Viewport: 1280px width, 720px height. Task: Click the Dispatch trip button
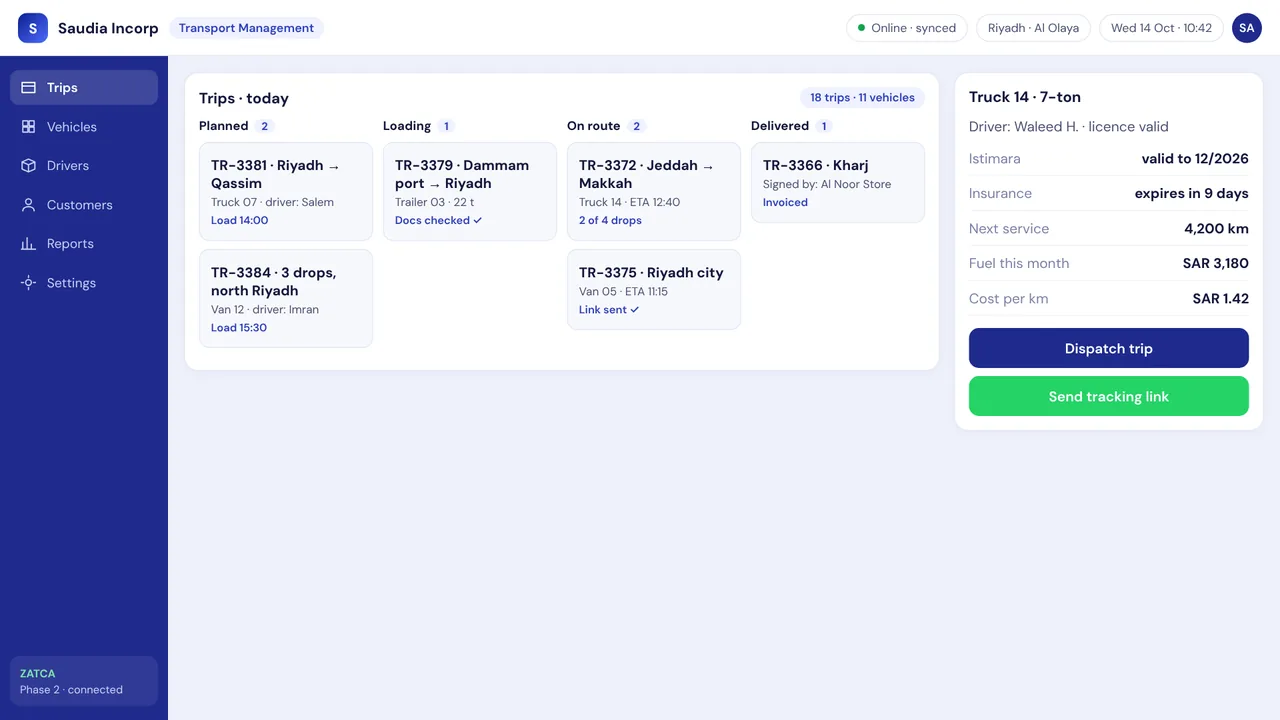[x=1109, y=348]
